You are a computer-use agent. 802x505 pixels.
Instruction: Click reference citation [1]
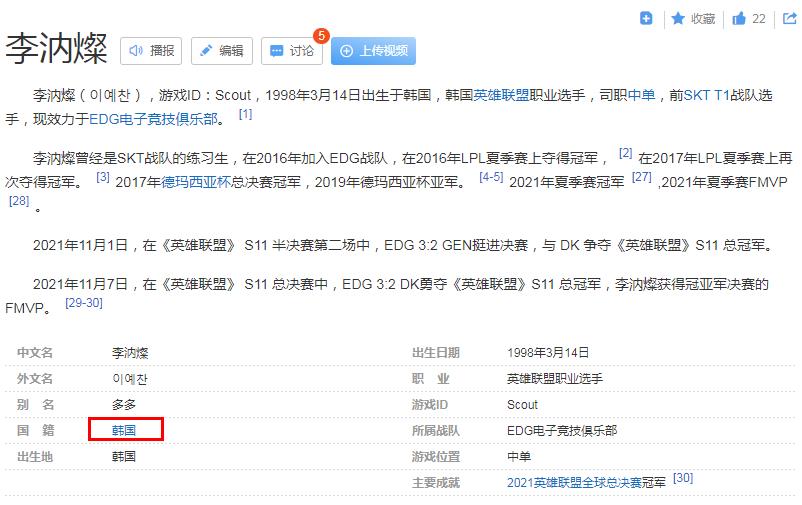(245, 115)
